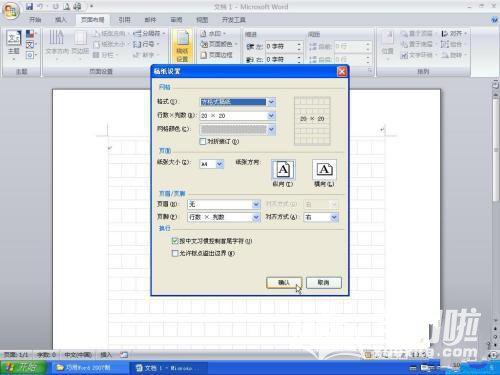Click 页面边框 page borders ribbon button

[x=217, y=55]
